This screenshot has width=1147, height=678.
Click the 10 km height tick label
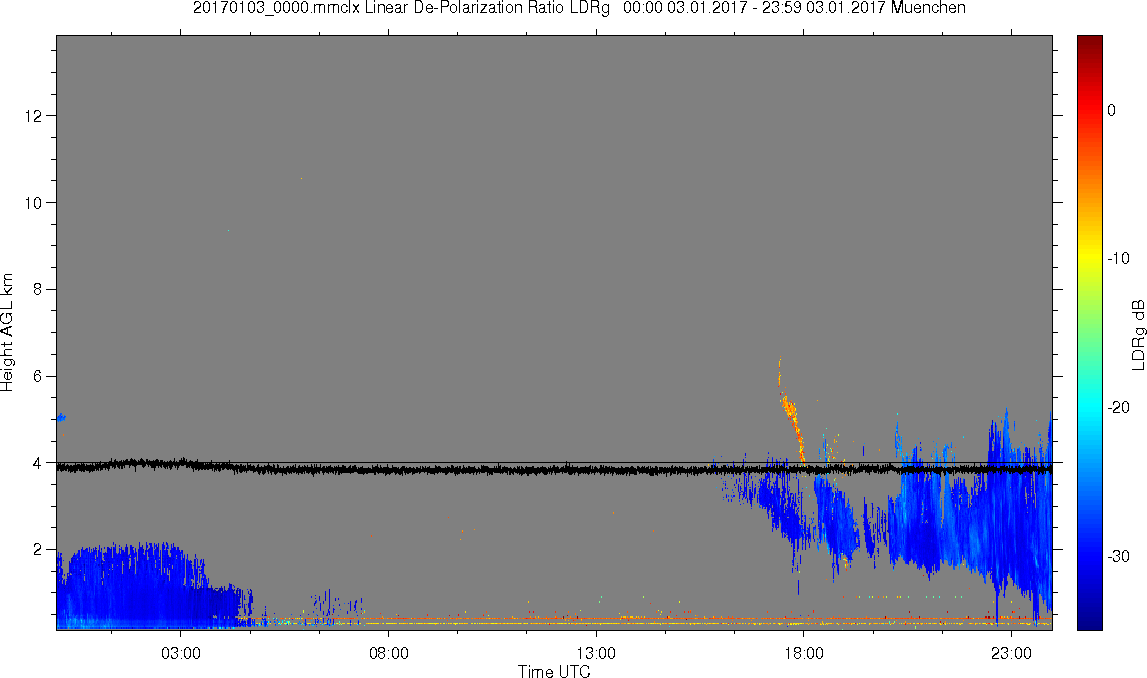pos(33,203)
